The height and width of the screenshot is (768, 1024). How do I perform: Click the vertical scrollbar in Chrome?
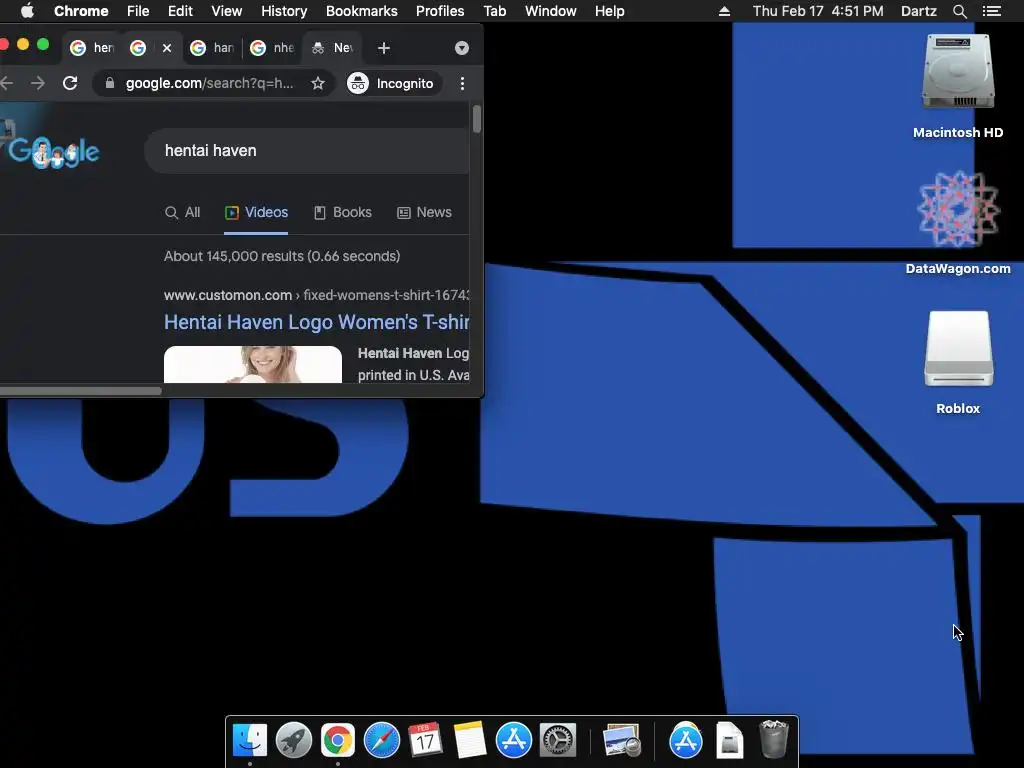coord(477,119)
